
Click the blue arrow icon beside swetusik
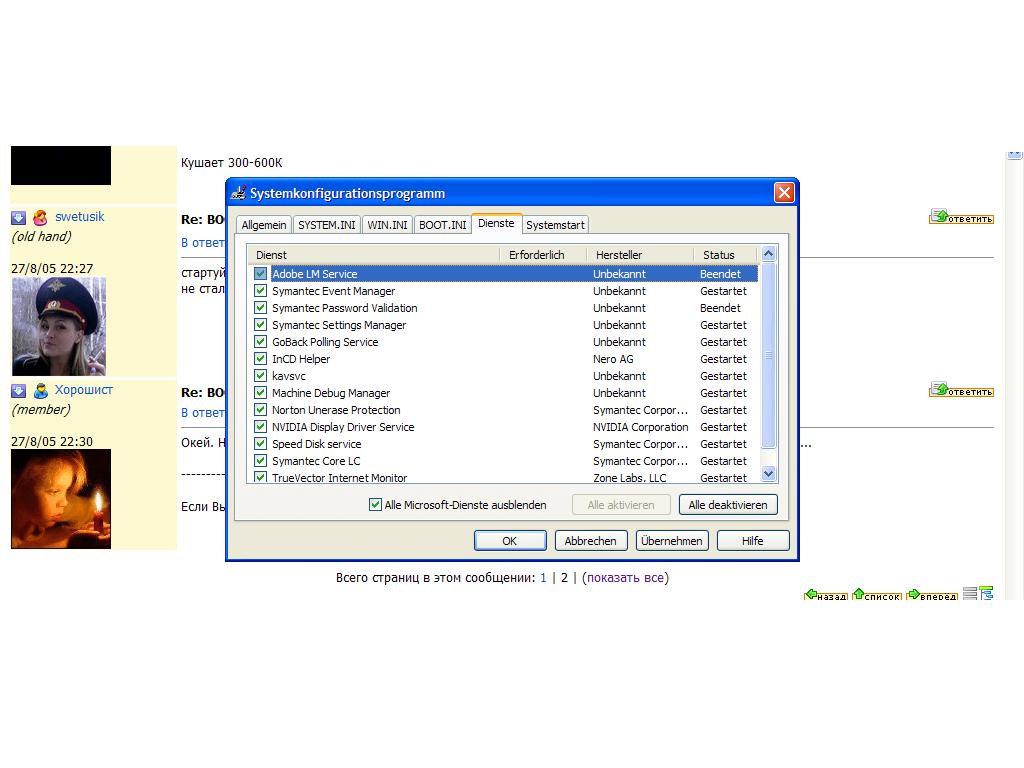18,218
